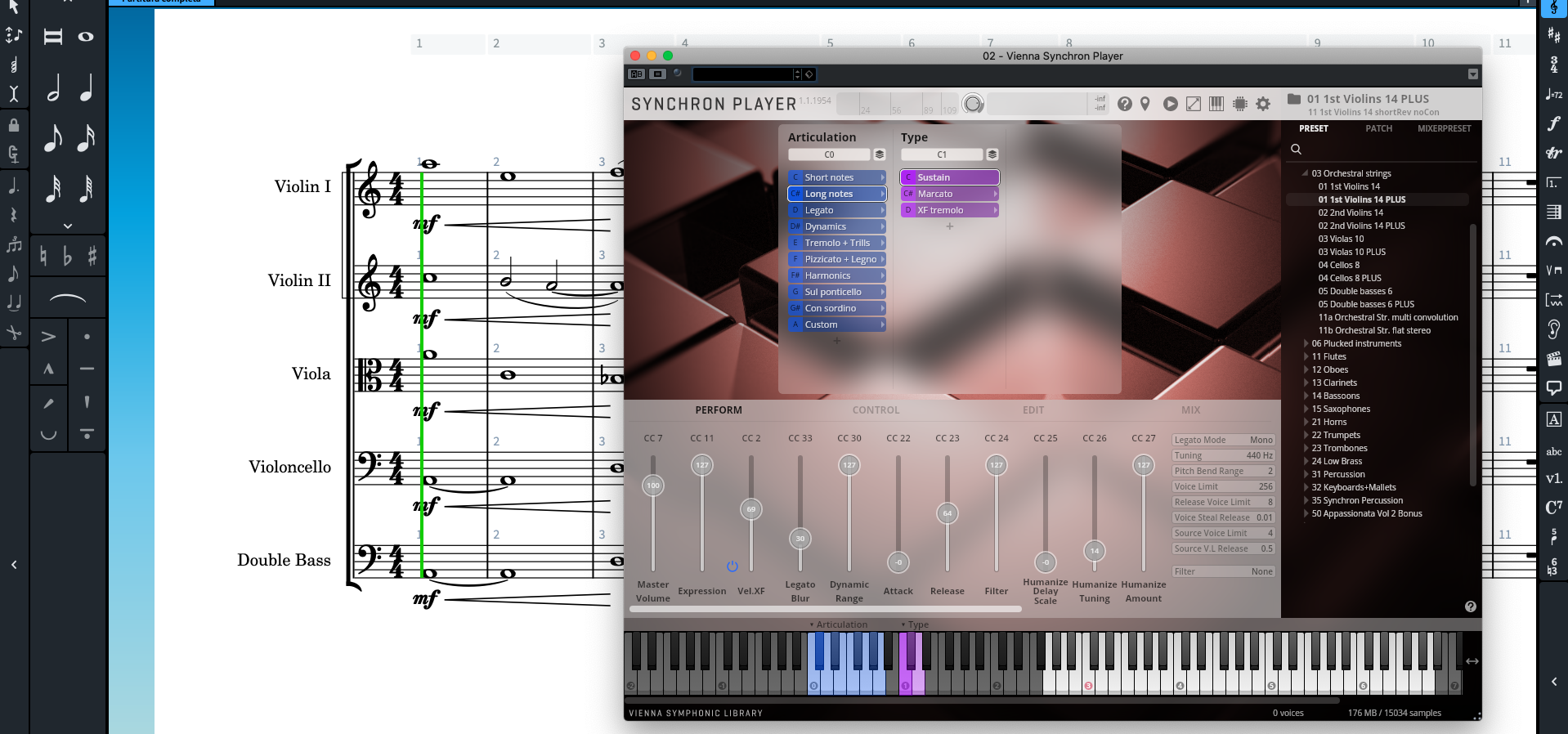Open the Articulation C0 key dropdown

830,154
